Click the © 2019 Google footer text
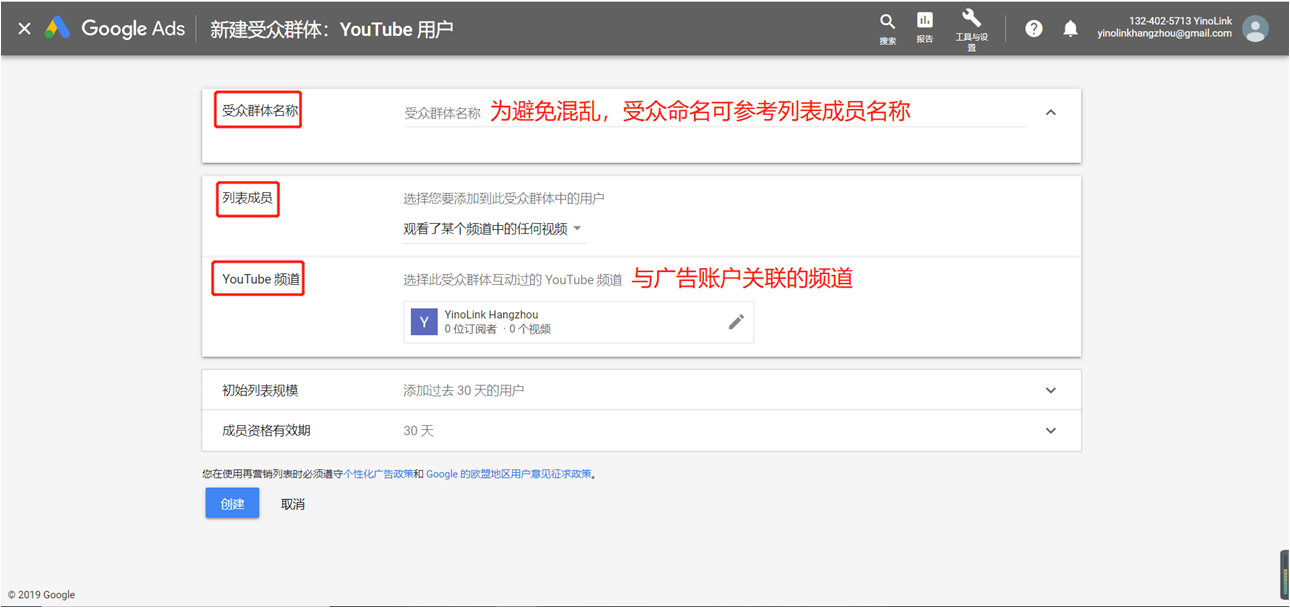This screenshot has height=608, width=1290. pyautogui.click(x=41, y=594)
